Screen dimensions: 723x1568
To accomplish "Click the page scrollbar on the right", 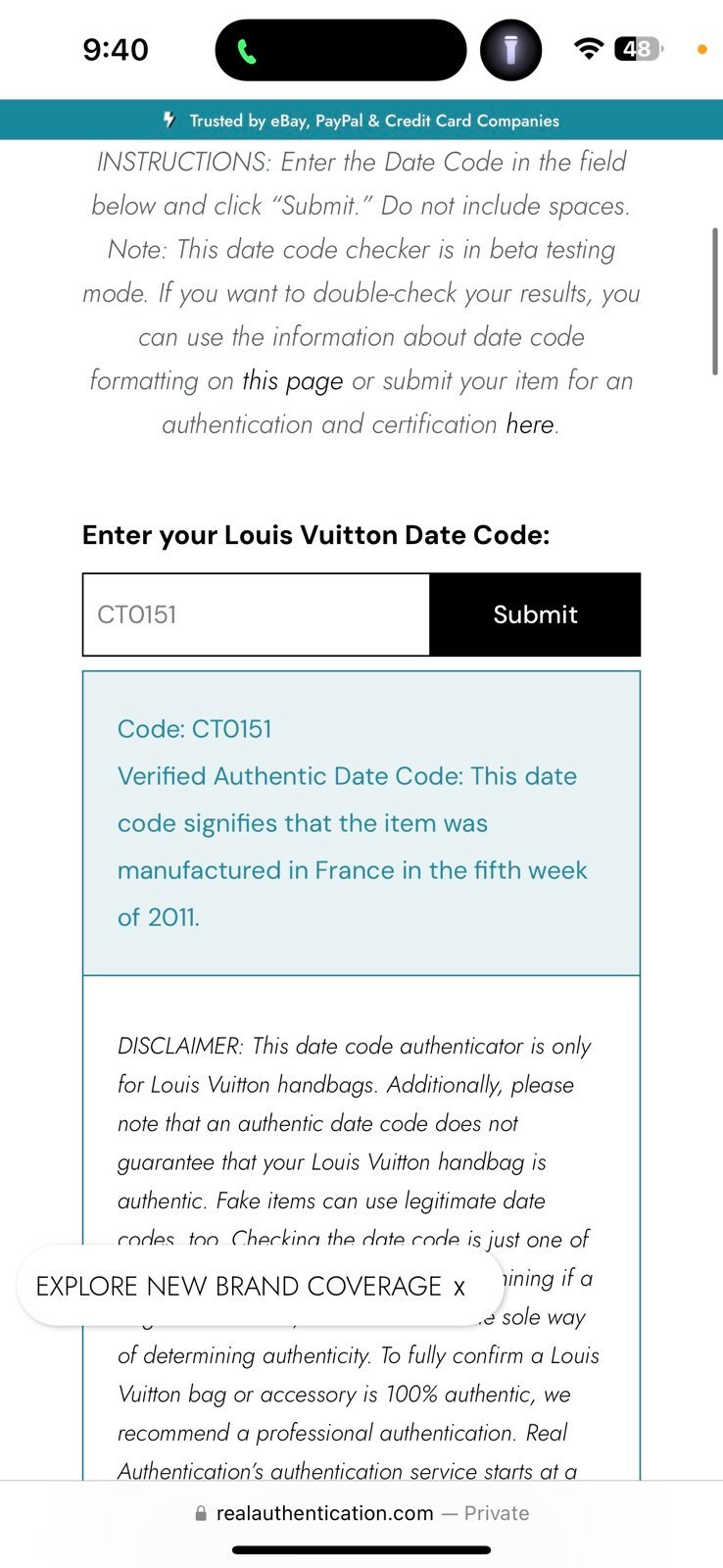I will point(715,301).
